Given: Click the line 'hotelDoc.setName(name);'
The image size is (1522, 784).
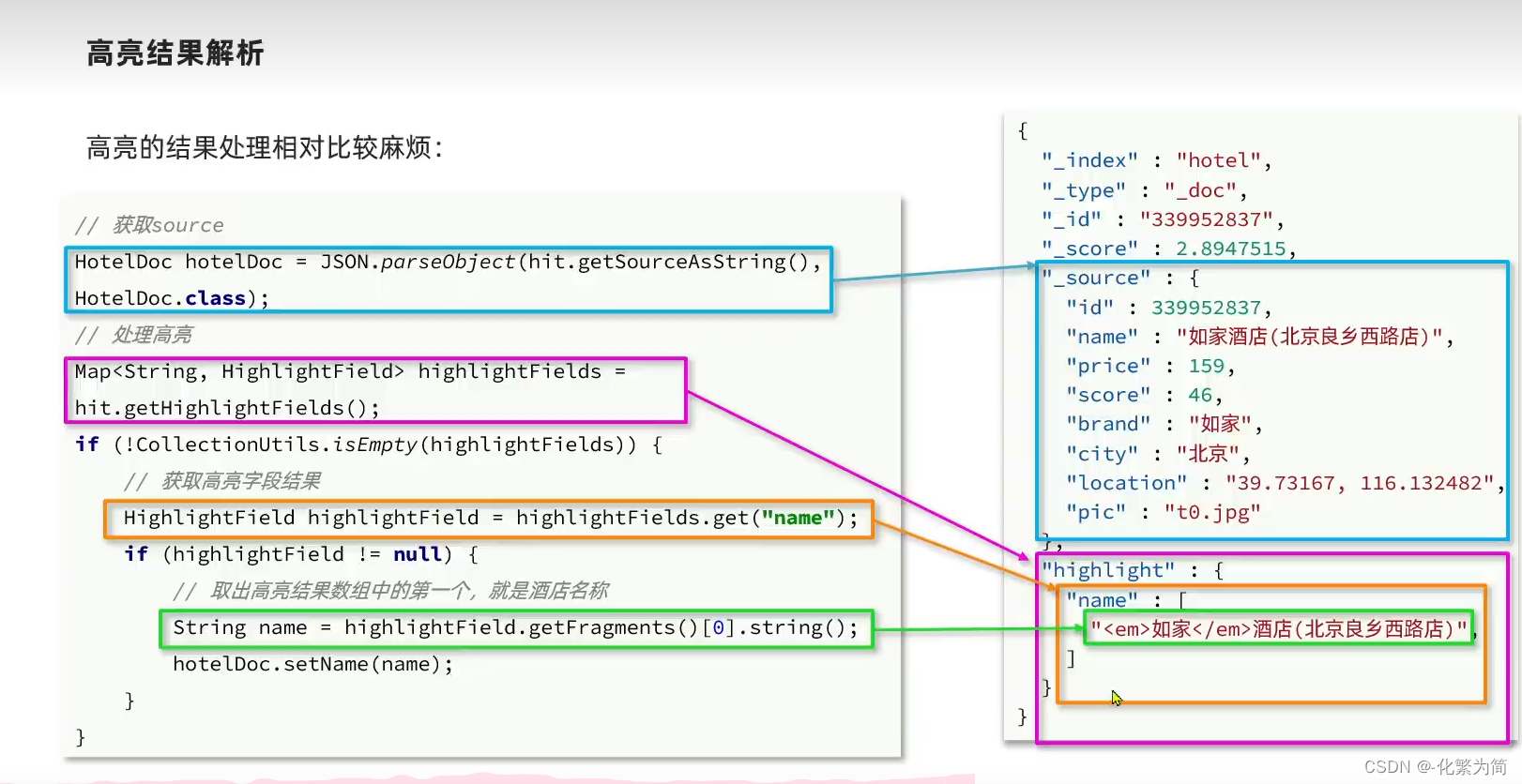Looking at the screenshot, I should point(312,664).
